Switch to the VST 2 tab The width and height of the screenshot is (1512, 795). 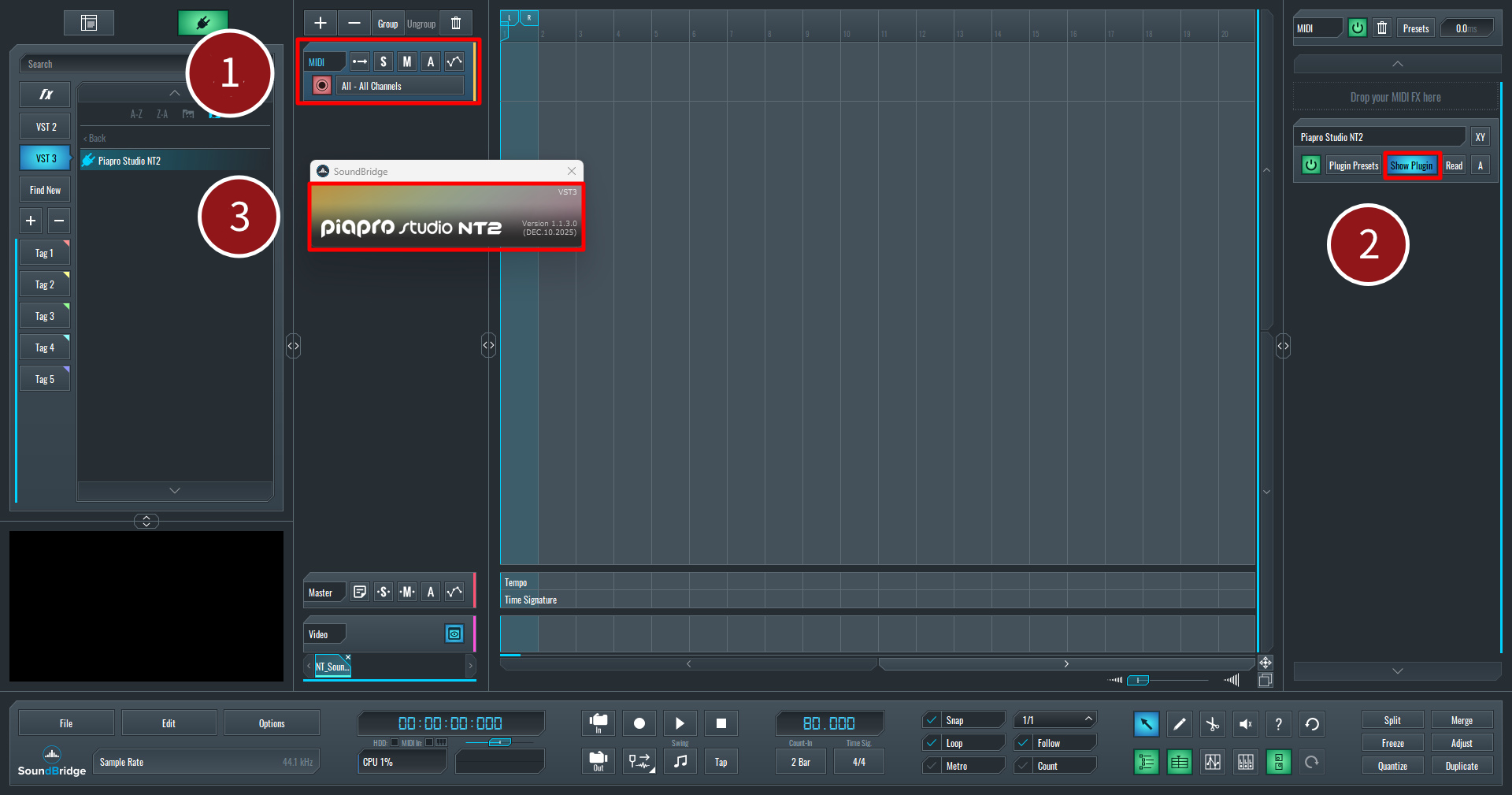[x=46, y=127]
